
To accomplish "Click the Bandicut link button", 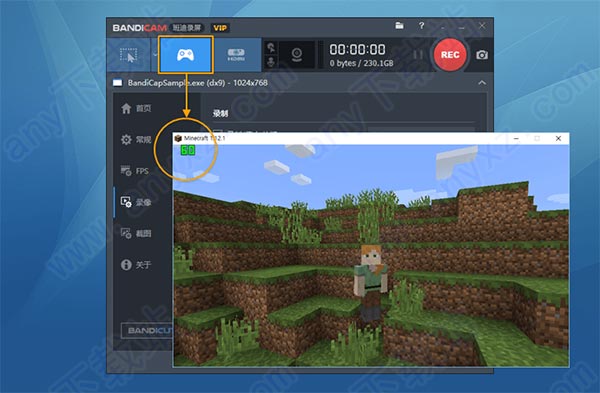I will point(147,331).
